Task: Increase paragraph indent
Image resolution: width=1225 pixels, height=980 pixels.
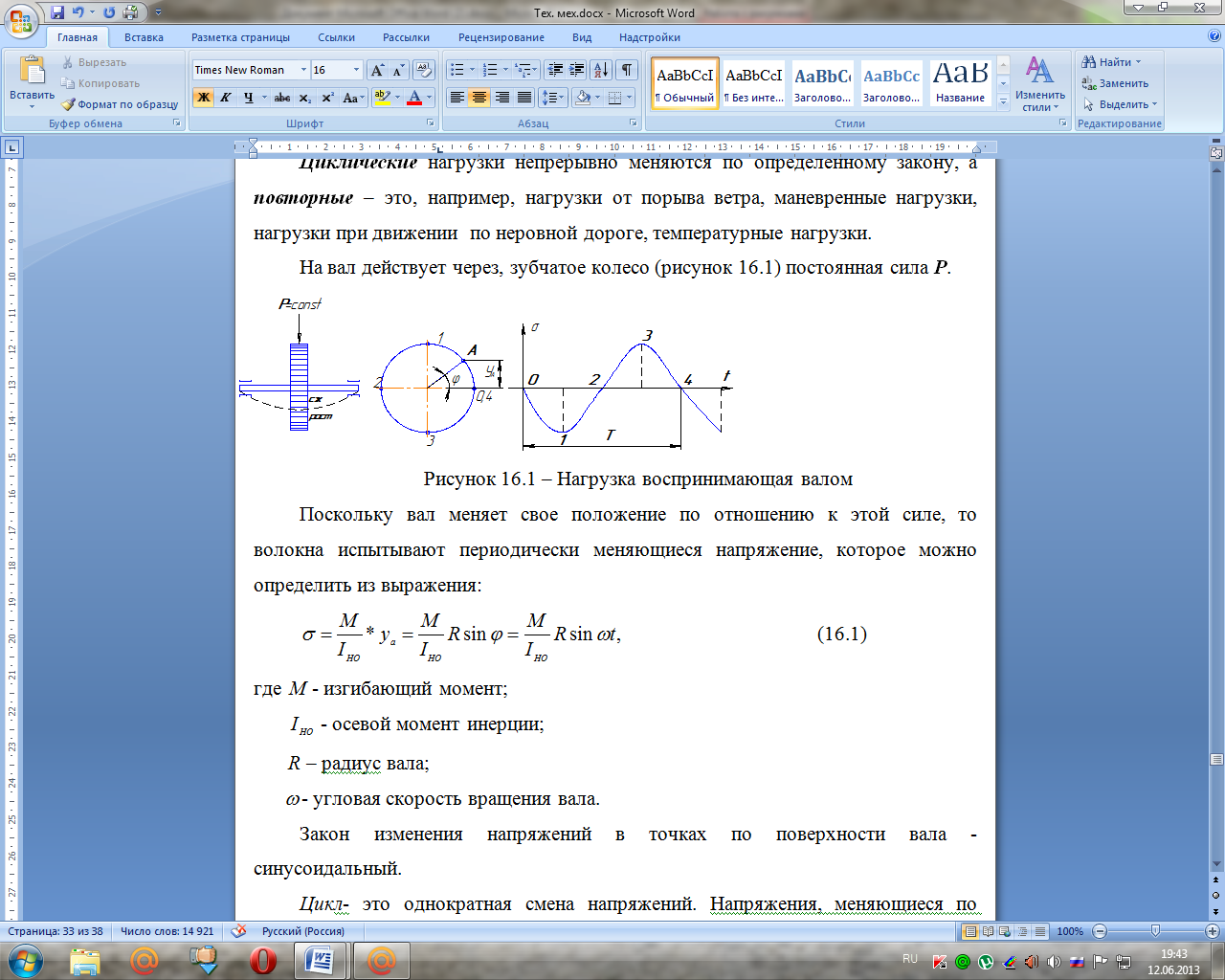Action: (577, 70)
